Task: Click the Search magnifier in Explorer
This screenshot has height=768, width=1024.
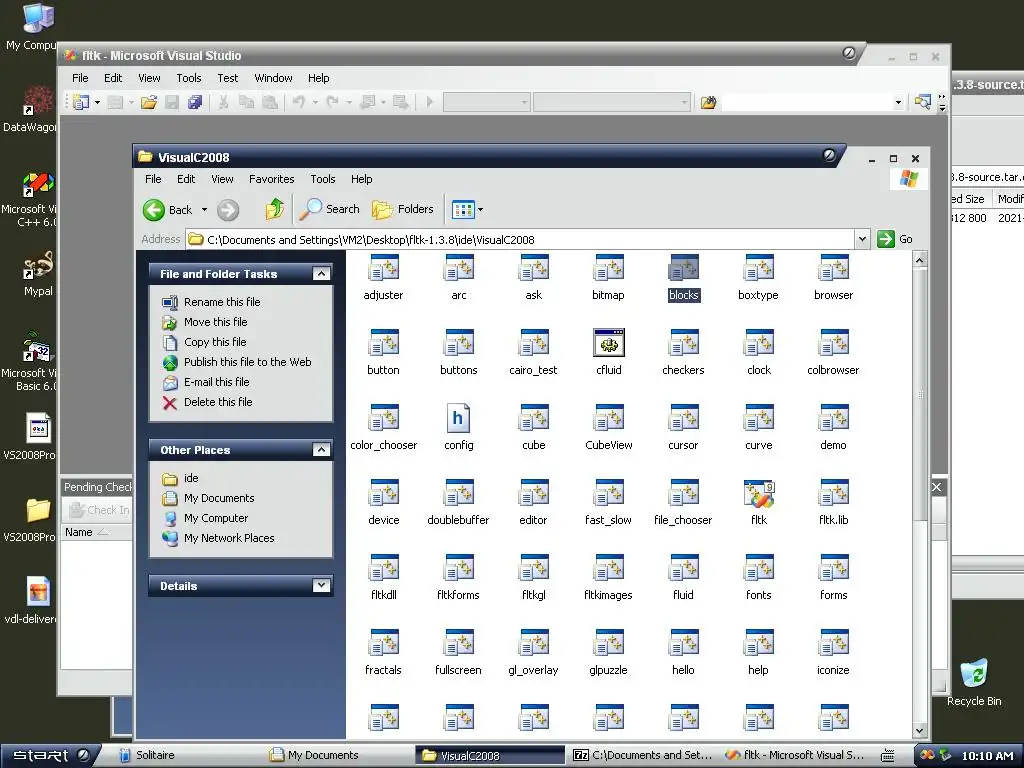Action: [x=330, y=209]
